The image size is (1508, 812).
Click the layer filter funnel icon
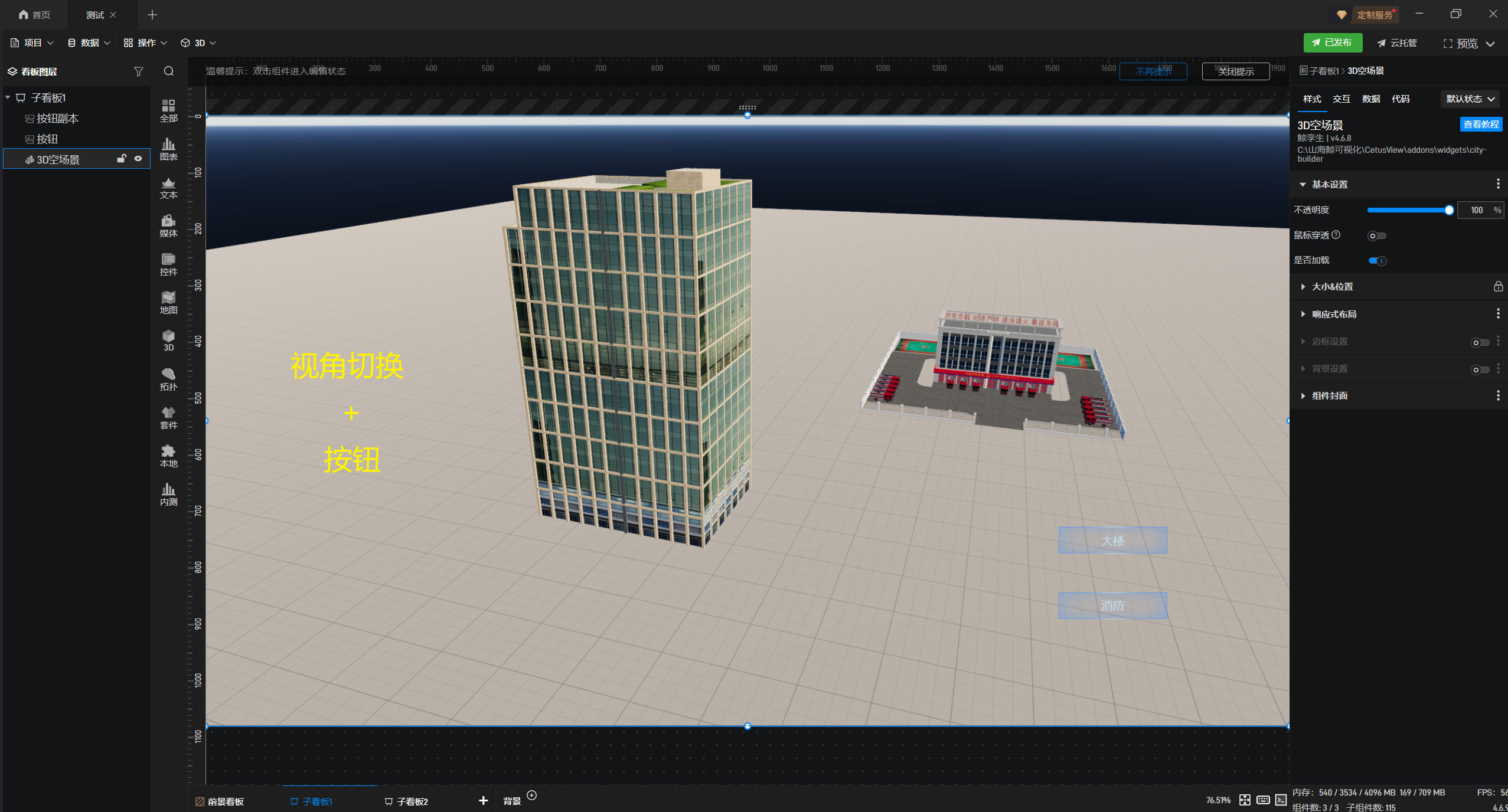tap(139, 71)
